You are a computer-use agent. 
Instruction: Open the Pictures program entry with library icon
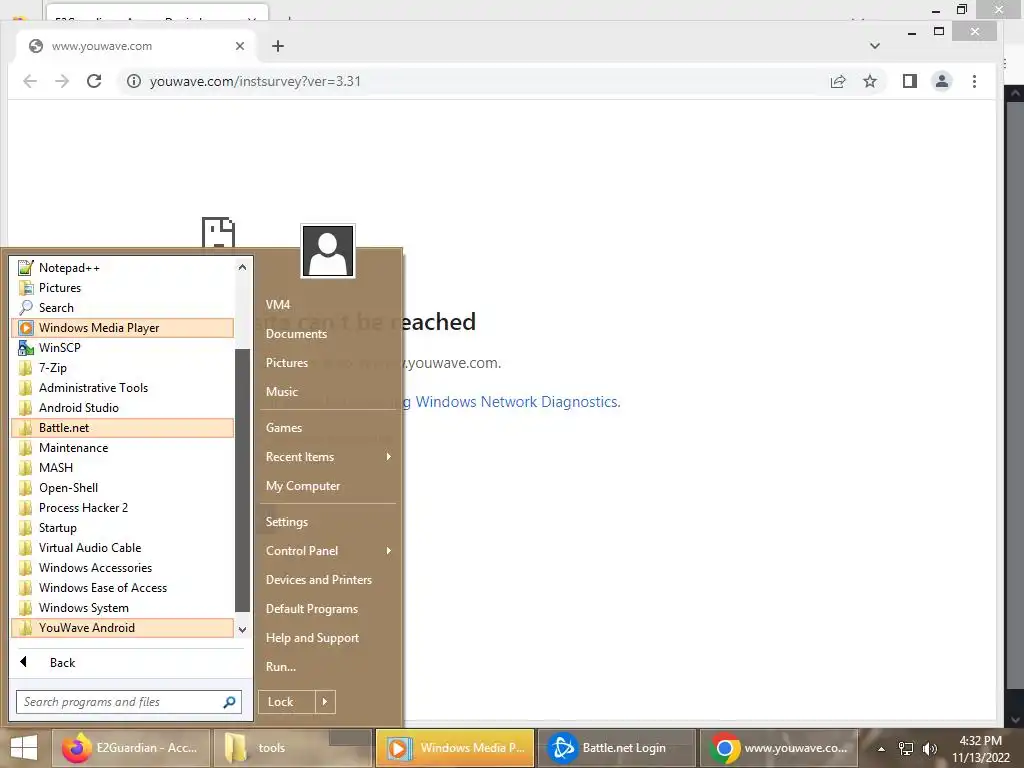pyautogui.click(x=123, y=288)
